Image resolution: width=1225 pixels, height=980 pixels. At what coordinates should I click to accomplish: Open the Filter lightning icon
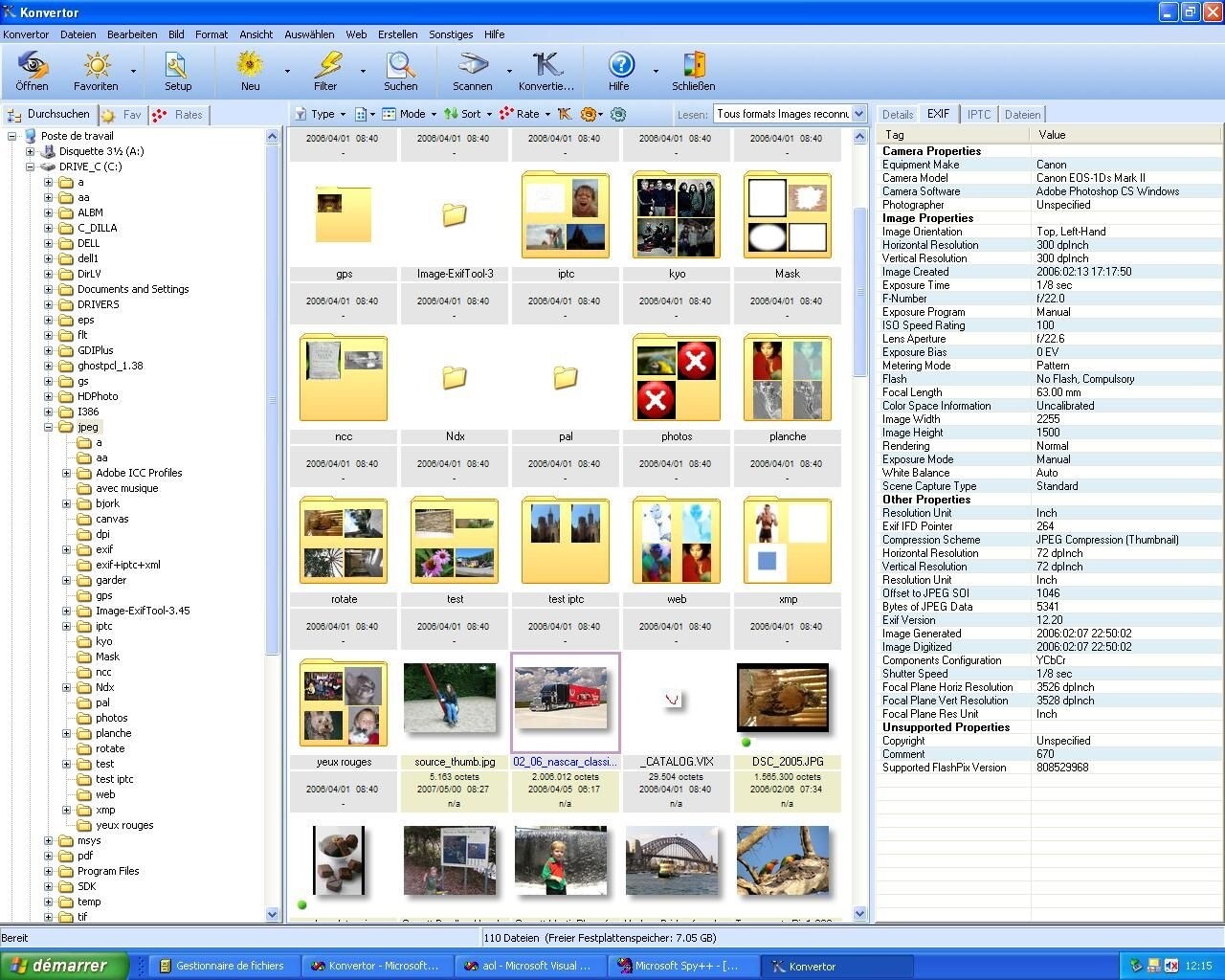pos(325,72)
